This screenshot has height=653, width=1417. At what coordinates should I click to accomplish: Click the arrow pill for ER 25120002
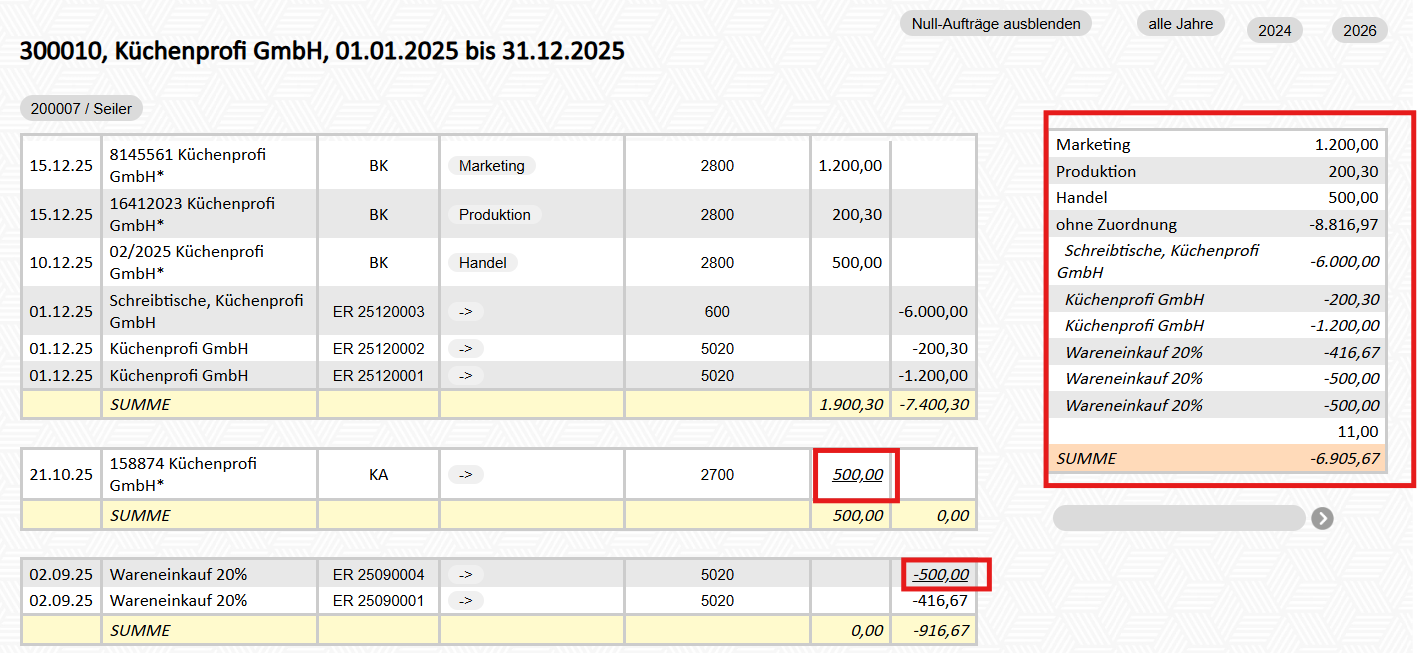pyautogui.click(x=465, y=349)
